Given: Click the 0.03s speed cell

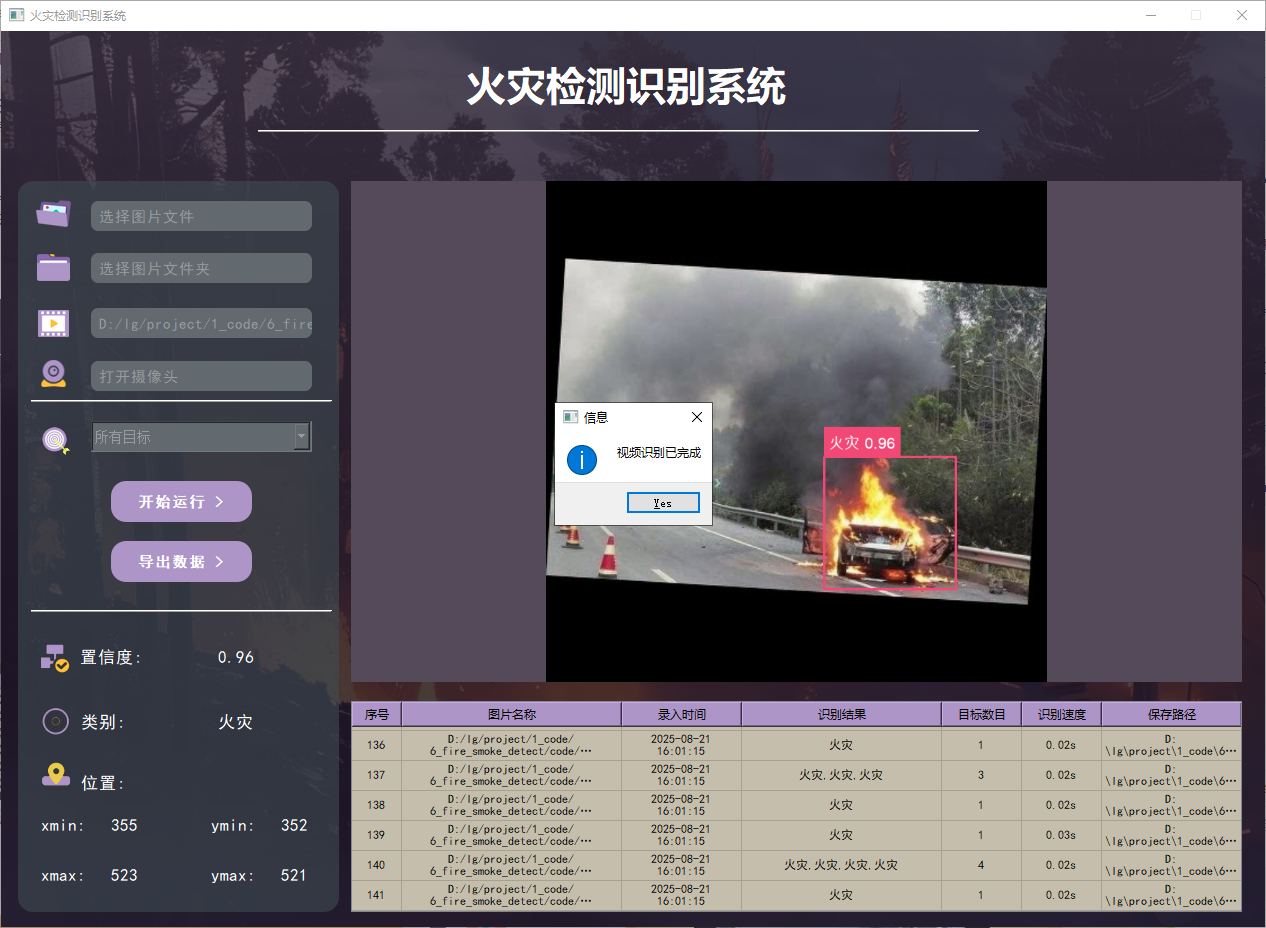Looking at the screenshot, I should coord(1061,835).
